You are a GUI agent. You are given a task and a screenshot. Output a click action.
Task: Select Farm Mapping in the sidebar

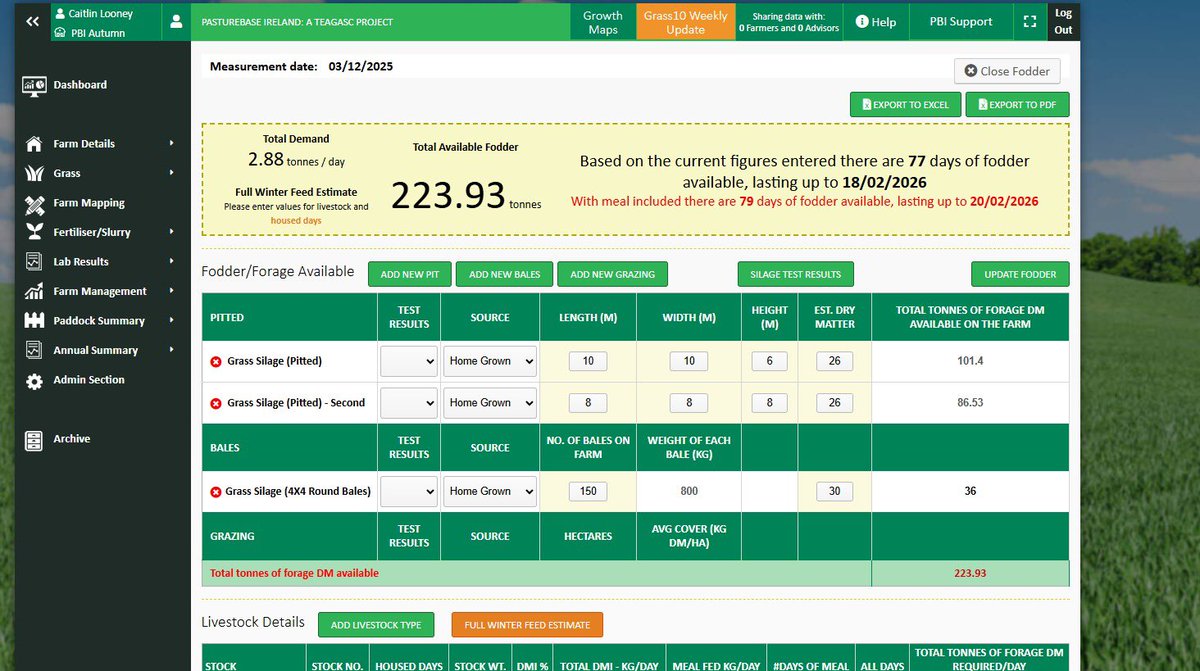tap(89, 203)
